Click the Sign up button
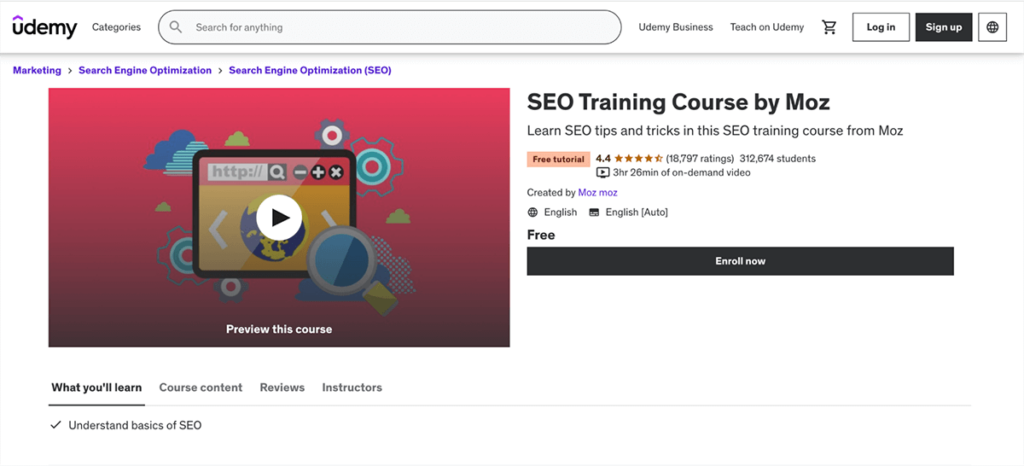Viewport: 1024px width, 466px height. pyautogui.click(x=944, y=27)
